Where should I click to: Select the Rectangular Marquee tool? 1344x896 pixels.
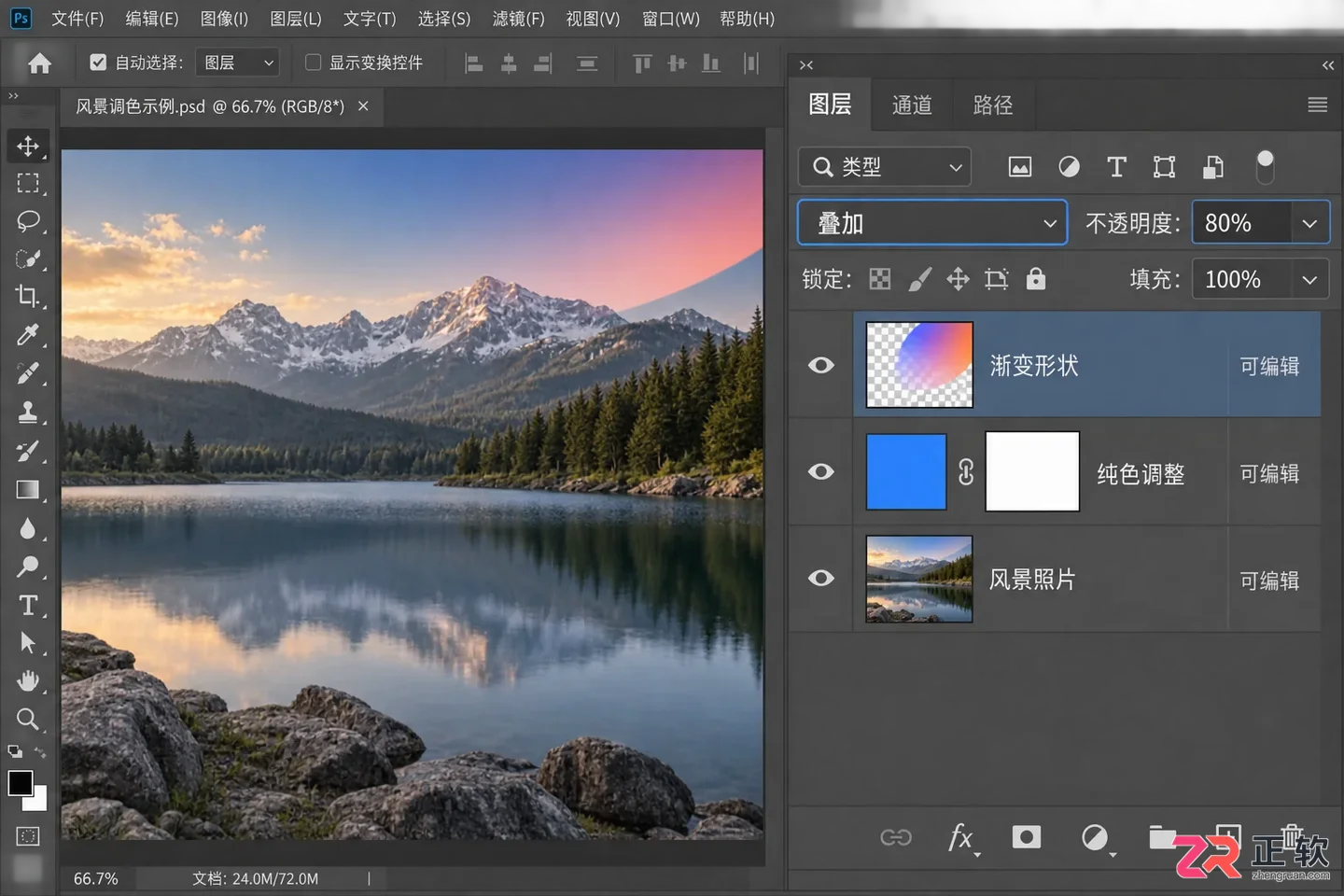pos(28,184)
